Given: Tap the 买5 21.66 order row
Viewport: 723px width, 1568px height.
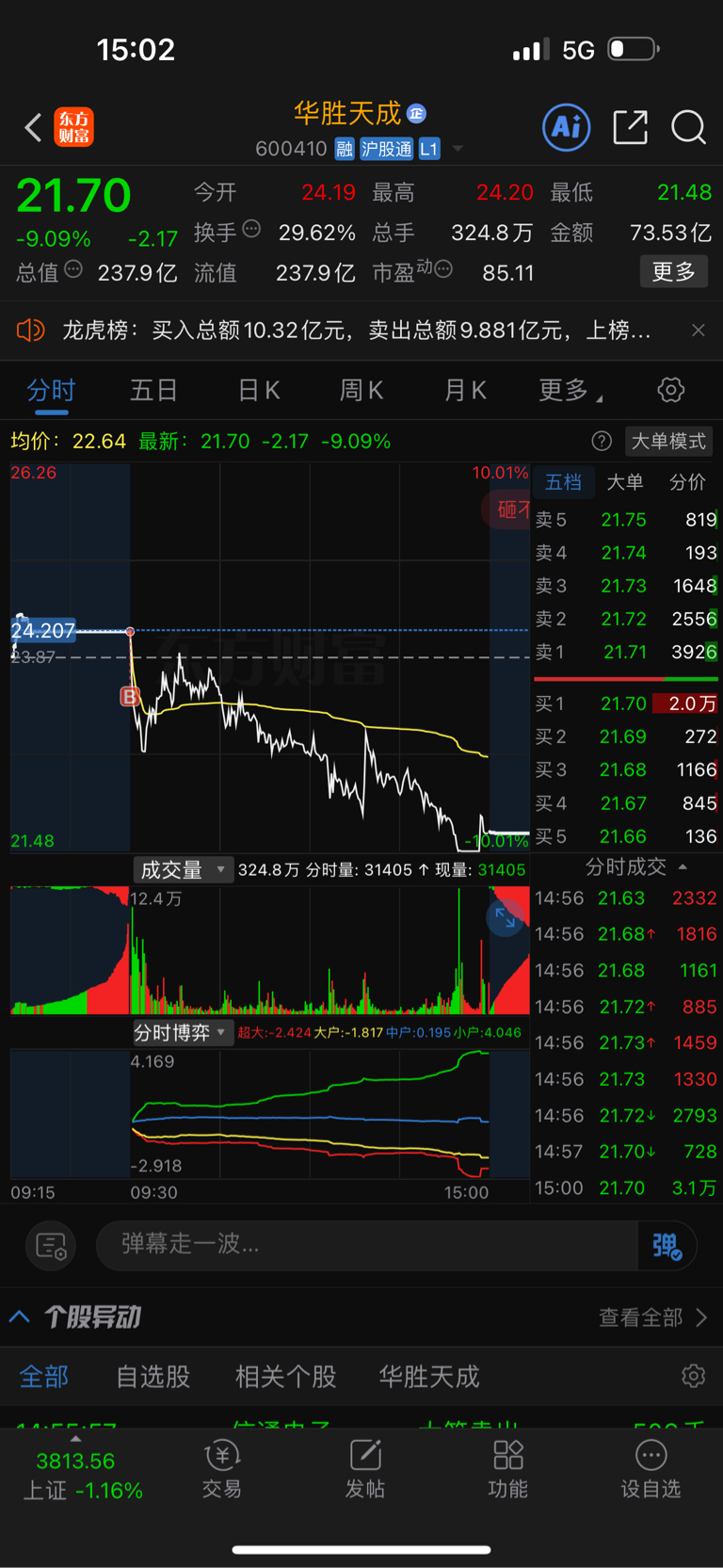Looking at the screenshot, I should pyautogui.click(x=626, y=836).
